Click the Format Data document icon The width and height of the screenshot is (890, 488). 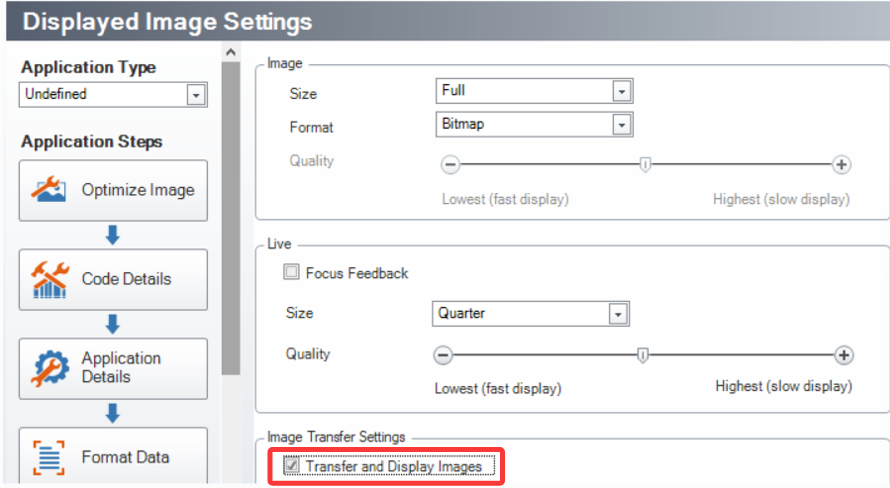pos(49,457)
